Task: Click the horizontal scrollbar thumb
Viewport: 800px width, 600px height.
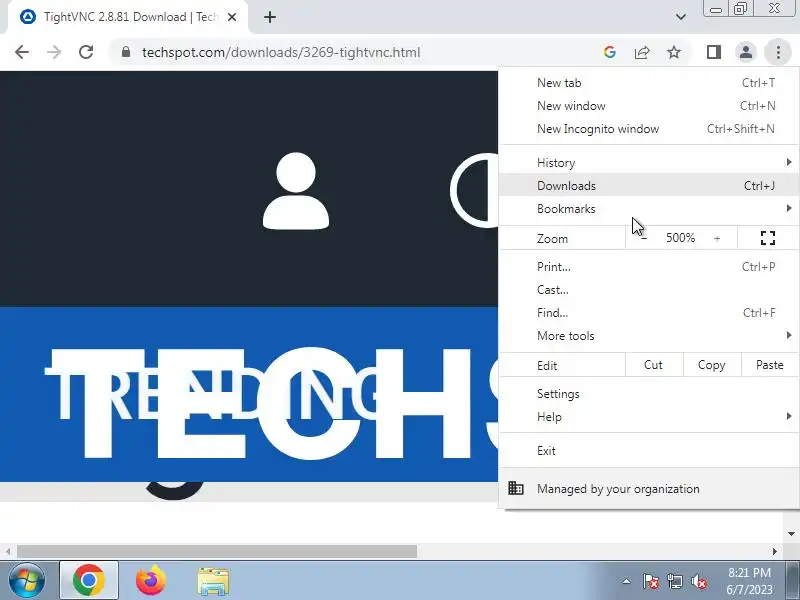Action: 217,552
